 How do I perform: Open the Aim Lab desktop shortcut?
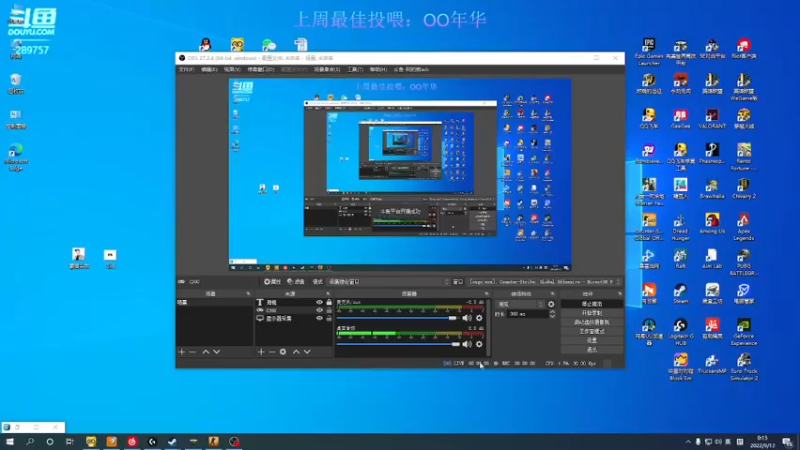(x=712, y=259)
